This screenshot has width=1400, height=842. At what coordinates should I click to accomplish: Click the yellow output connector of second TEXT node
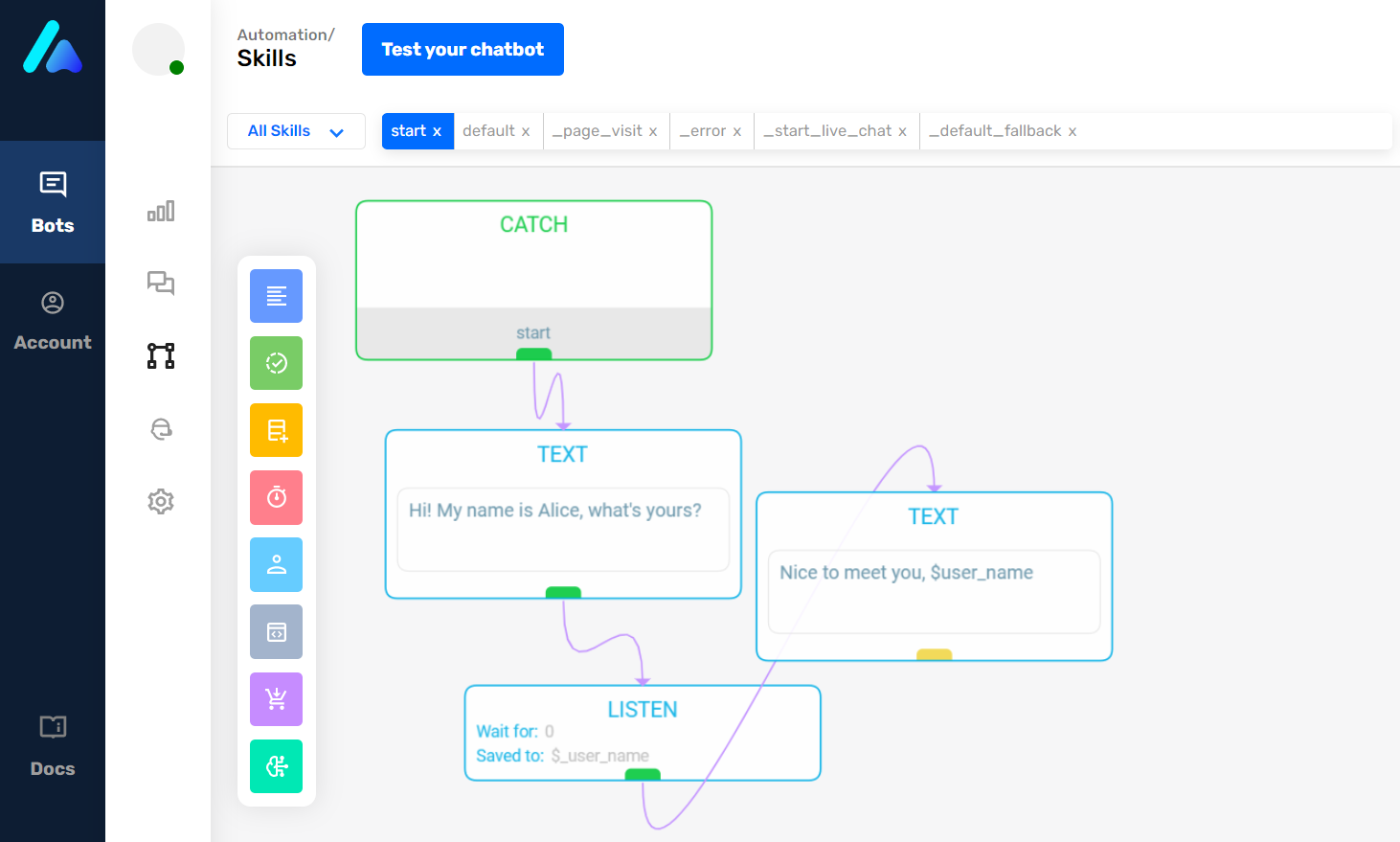(935, 655)
